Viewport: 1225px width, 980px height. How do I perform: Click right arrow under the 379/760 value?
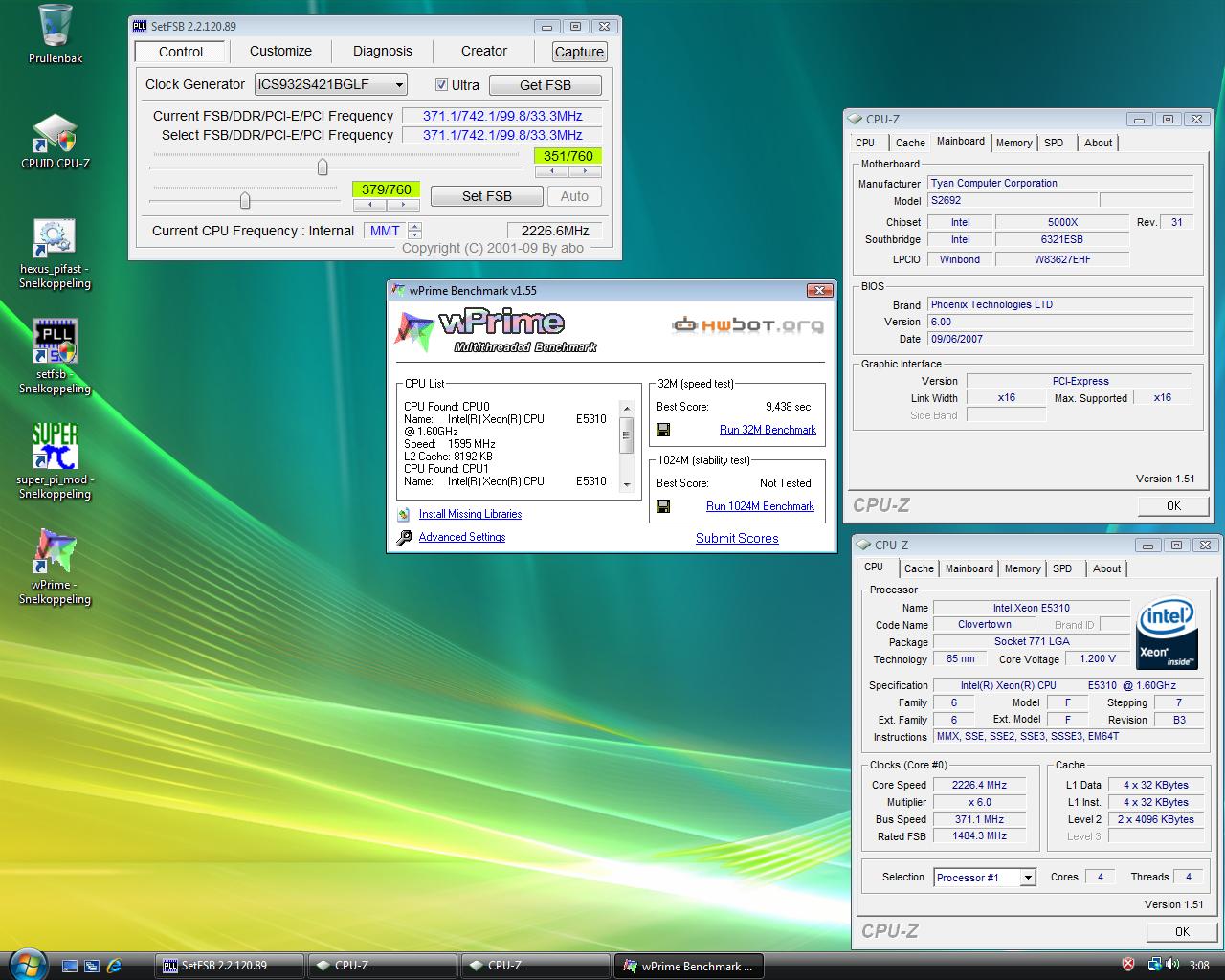coord(403,205)
